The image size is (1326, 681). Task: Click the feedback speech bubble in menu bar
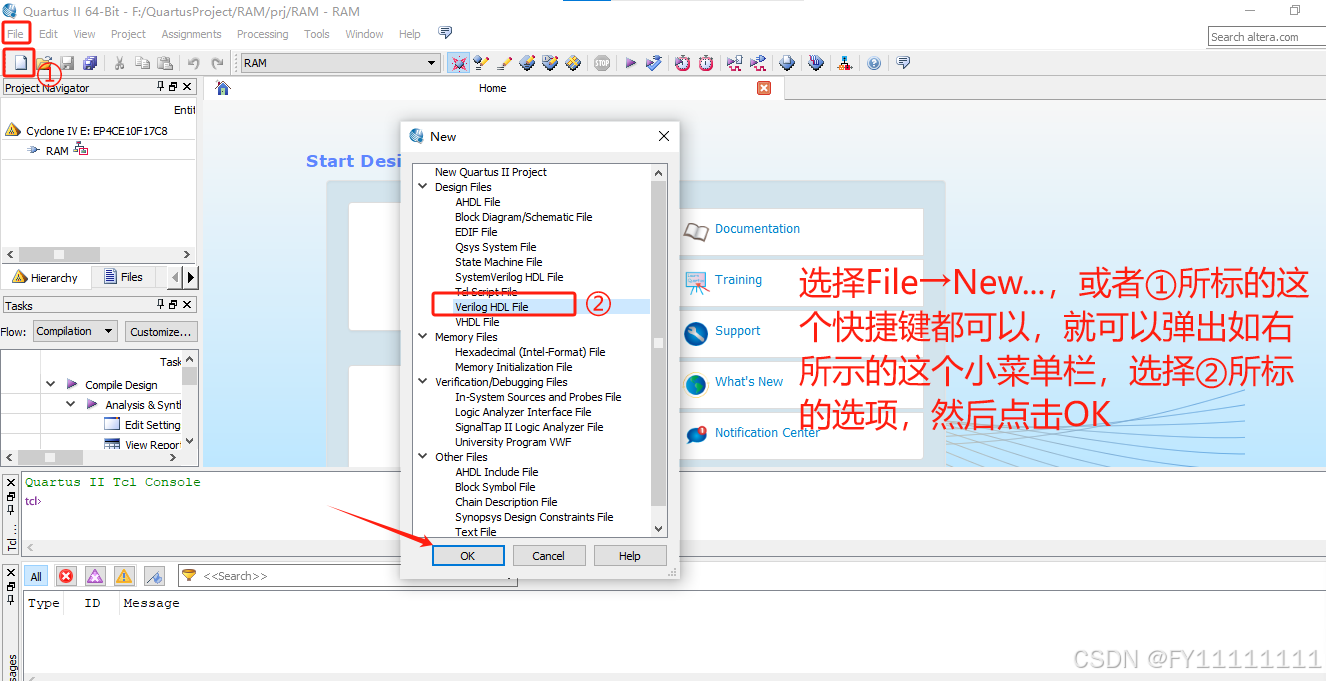pos(445,33)
